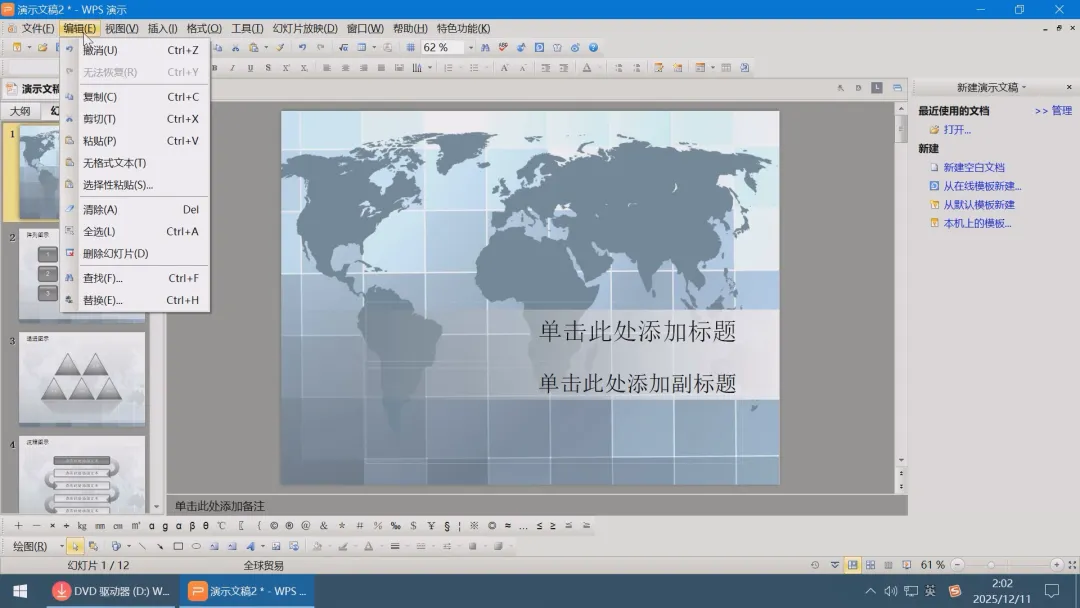Click the Format Painter brush icon

(280, 48)
